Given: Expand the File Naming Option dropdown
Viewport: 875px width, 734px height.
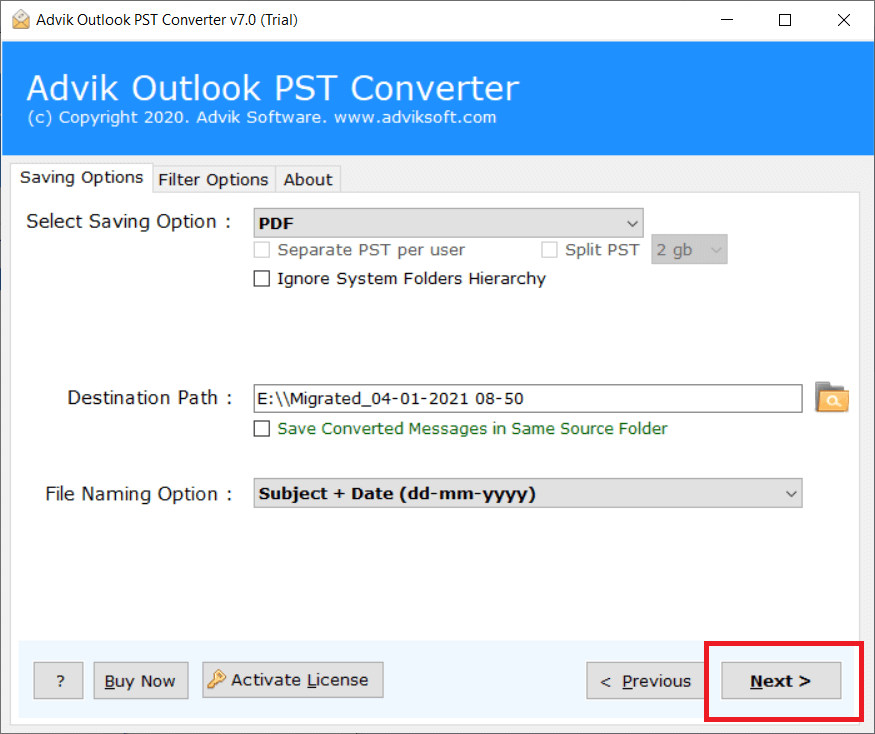Looking at the screenshot, I should (527, 493).
